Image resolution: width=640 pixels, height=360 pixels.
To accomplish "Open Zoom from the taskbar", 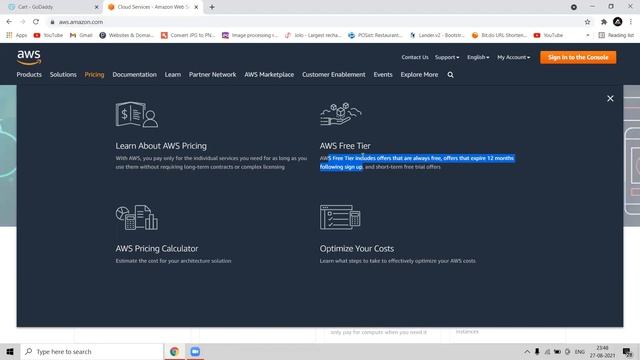I will tap(195, 351).
